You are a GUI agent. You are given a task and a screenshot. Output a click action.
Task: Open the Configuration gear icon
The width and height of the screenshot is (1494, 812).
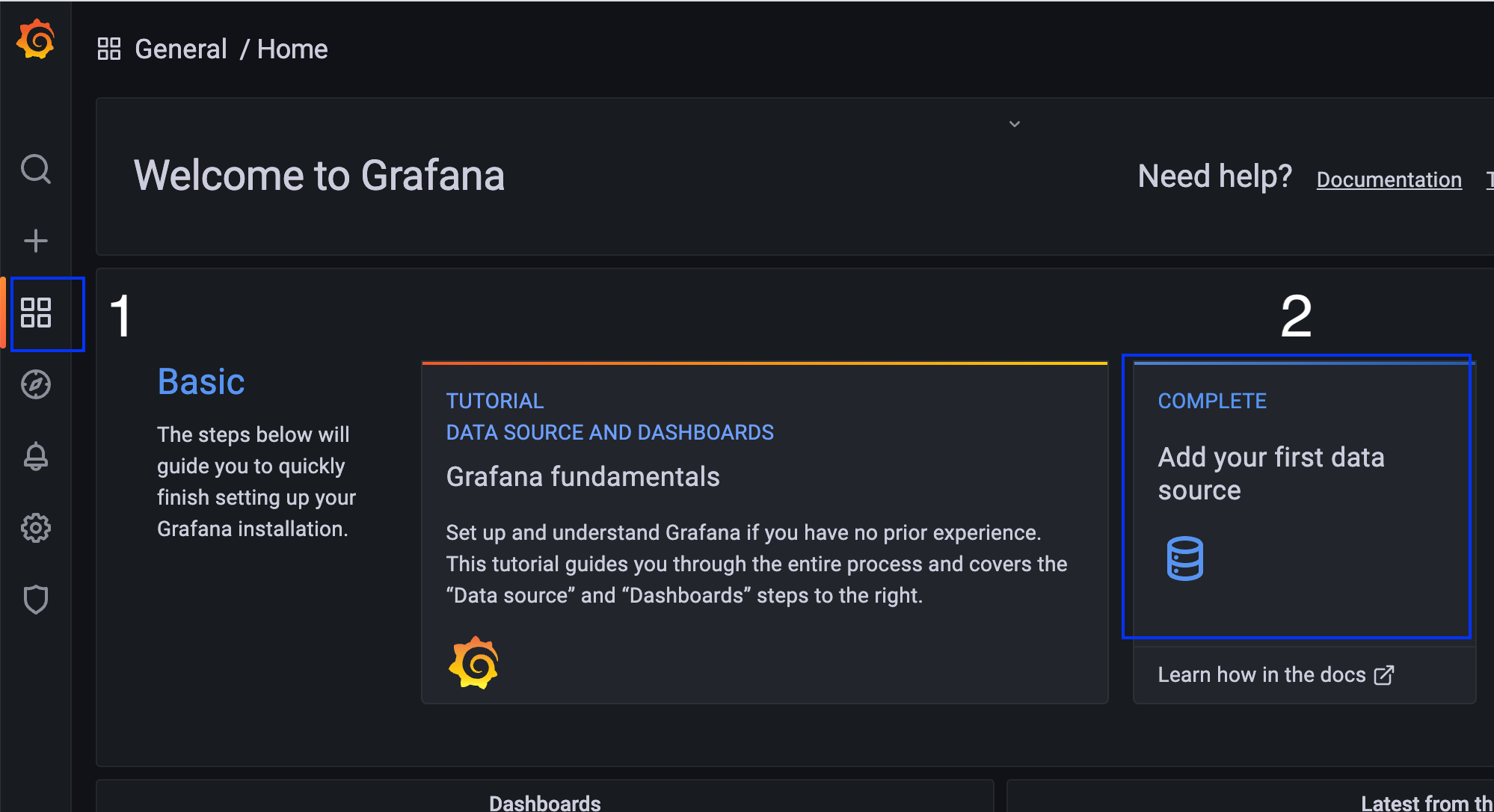click(x=36, y=528)
